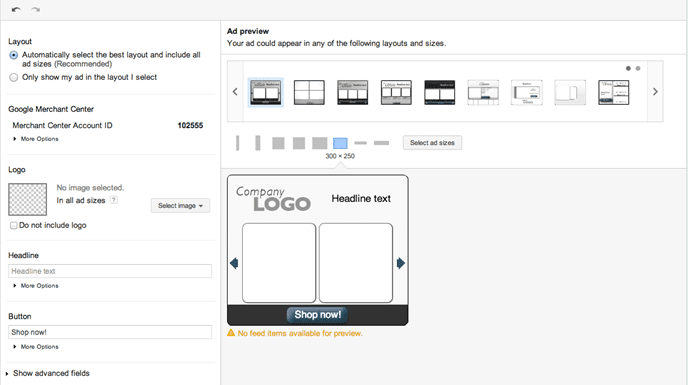Click the redo arrow icon

[36, 9]
